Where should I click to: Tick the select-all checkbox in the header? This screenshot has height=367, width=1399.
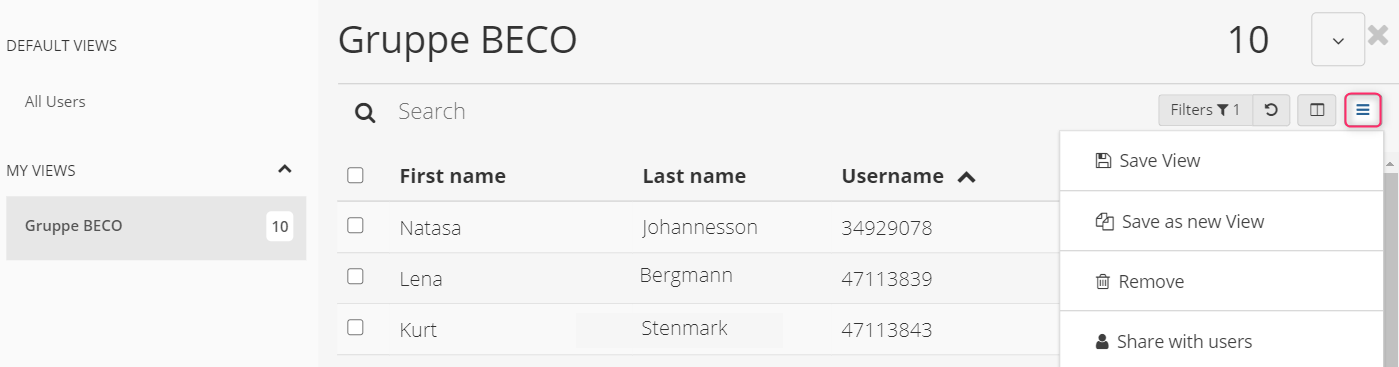coord(355,175)
